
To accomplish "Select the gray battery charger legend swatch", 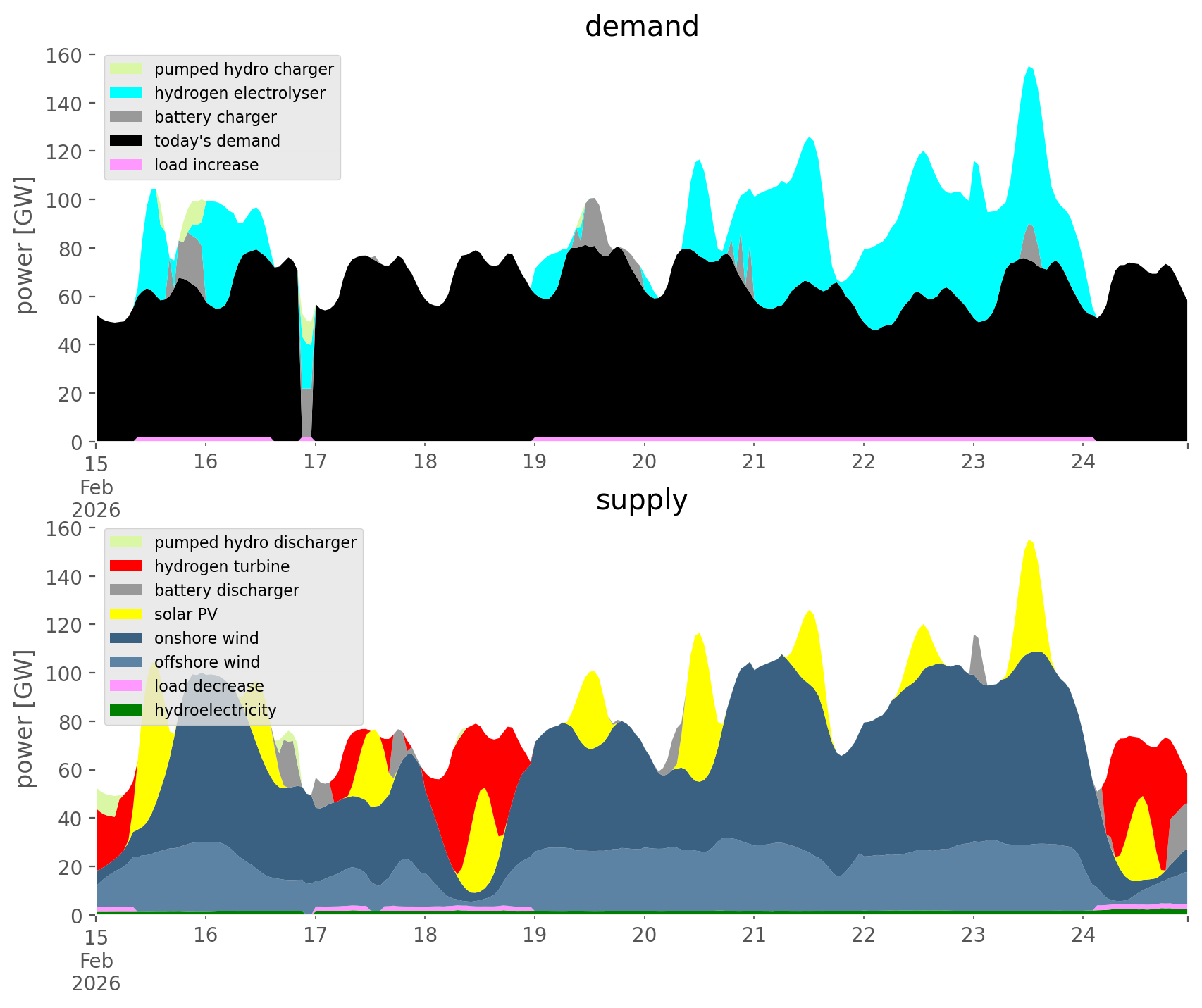I will coord(126,117).
